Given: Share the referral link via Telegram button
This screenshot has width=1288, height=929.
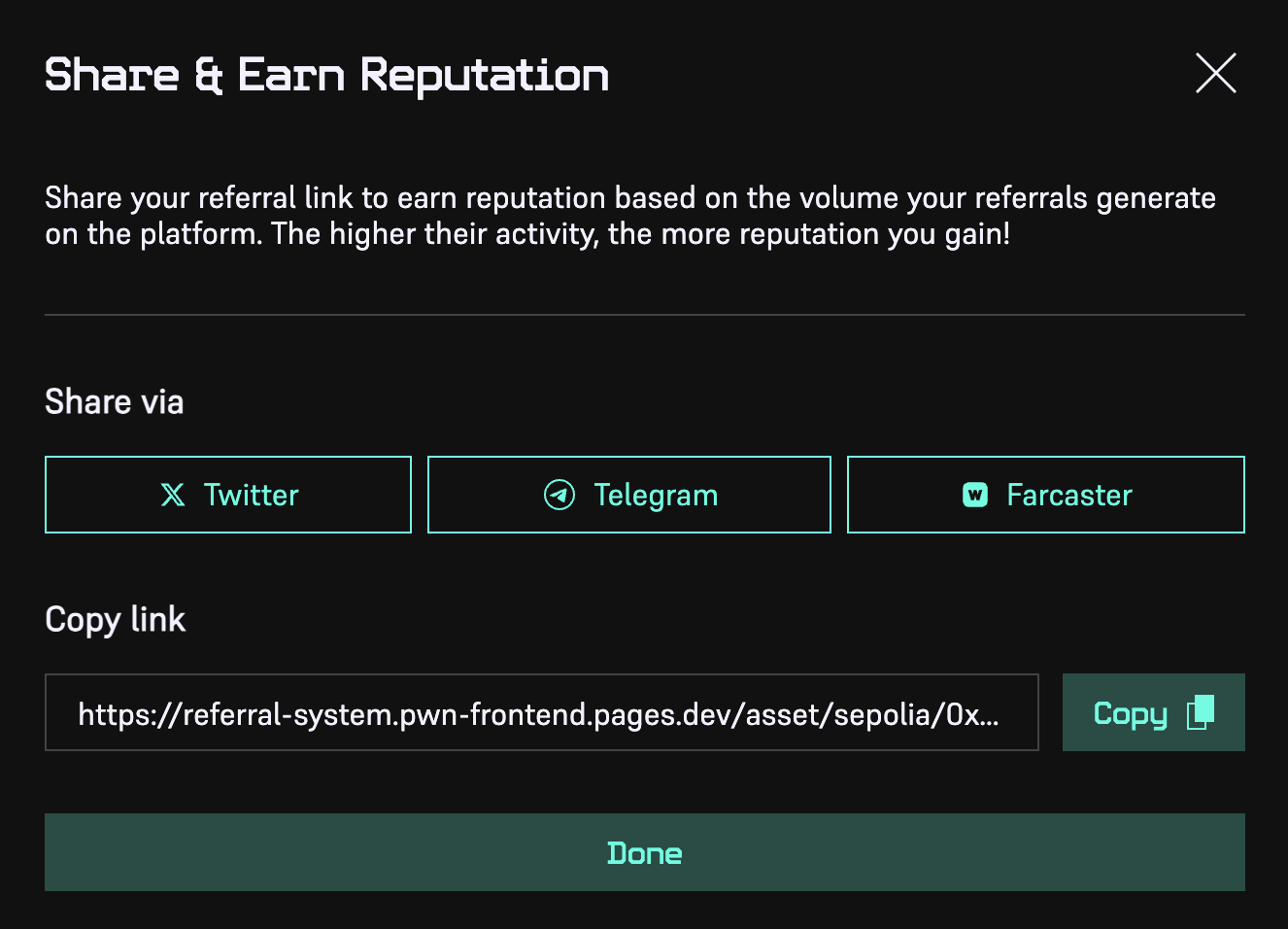Looking at the screenshot, I should tap(628, 495).
